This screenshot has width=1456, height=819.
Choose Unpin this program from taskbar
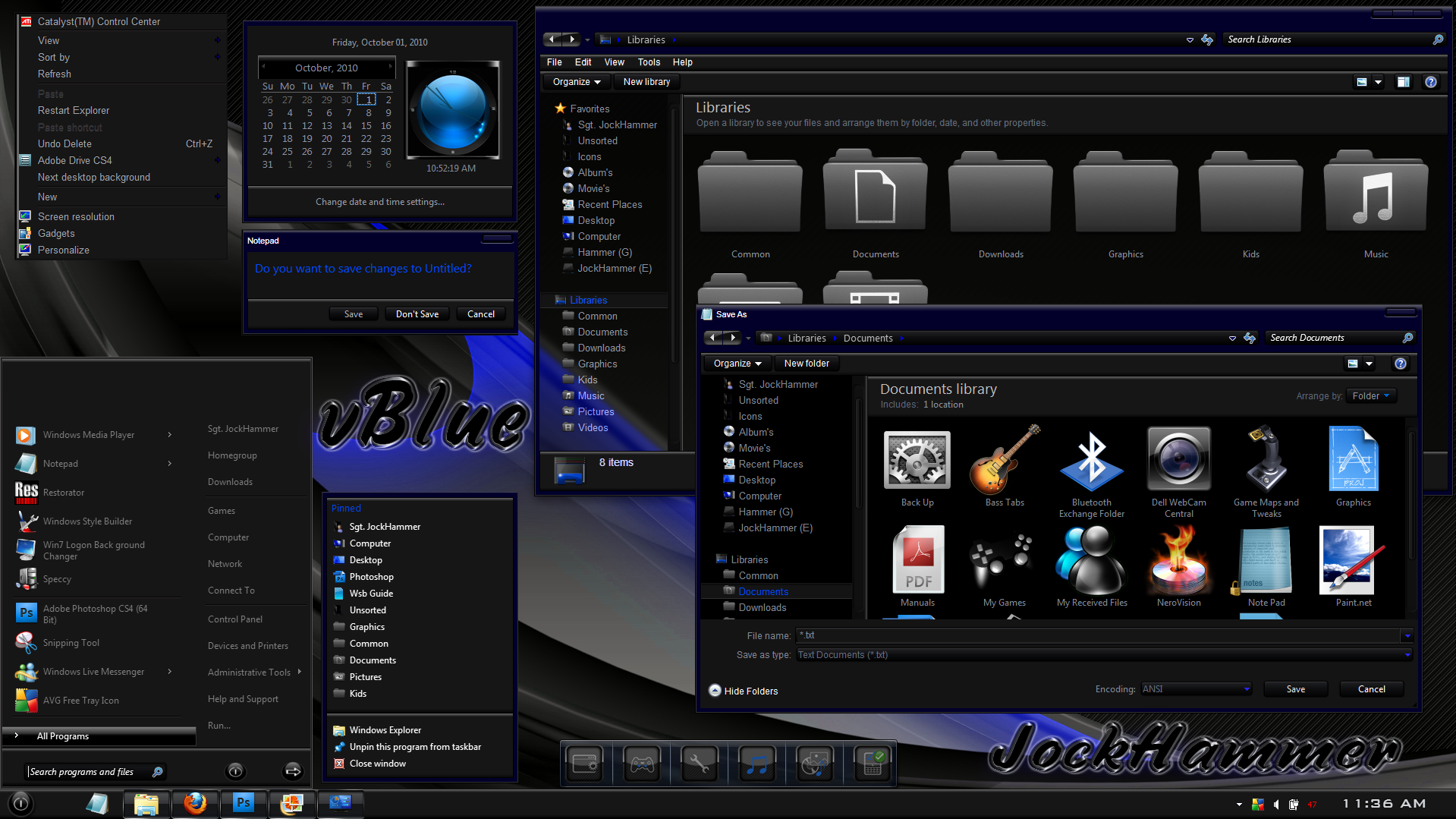point(415,747)
